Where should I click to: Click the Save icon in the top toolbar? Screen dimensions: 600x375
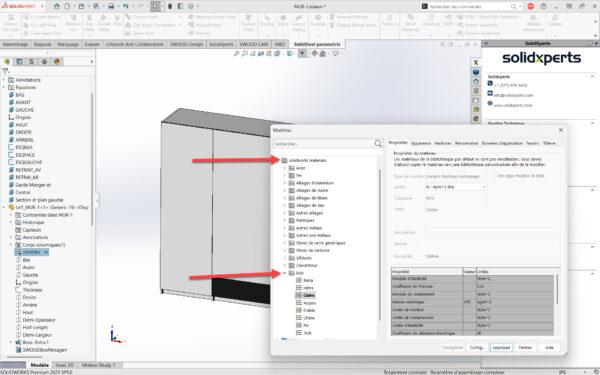pyautogui.click(x=96, y=6)
